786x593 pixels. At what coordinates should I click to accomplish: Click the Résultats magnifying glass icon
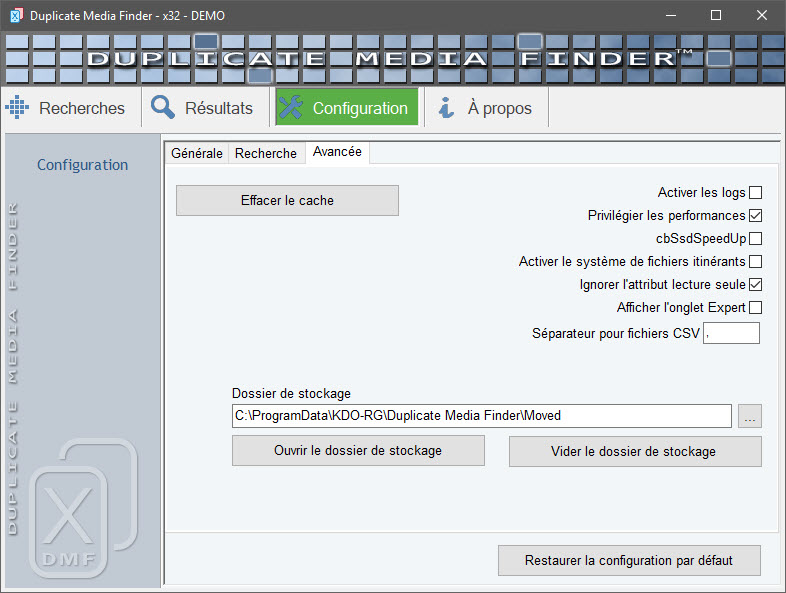tap(163, 107)
